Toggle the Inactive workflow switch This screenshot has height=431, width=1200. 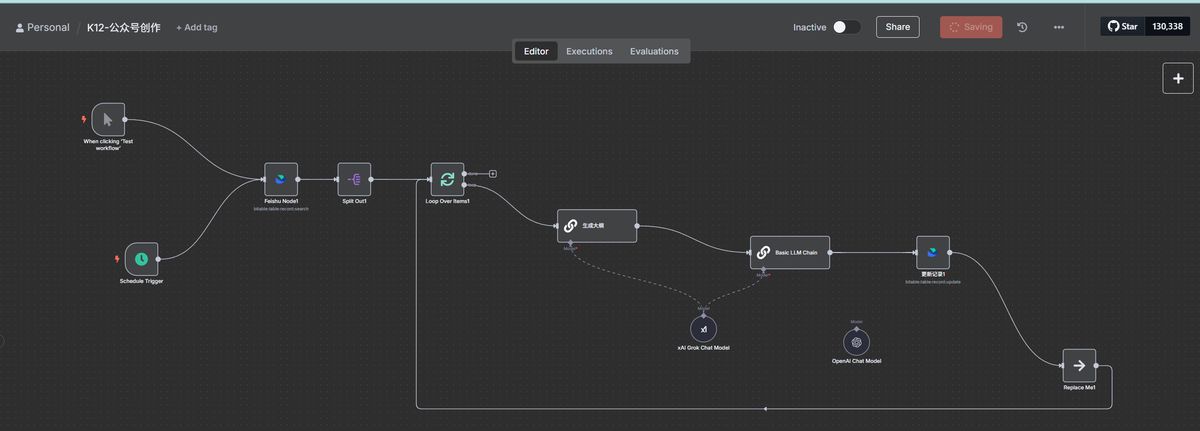846,27
